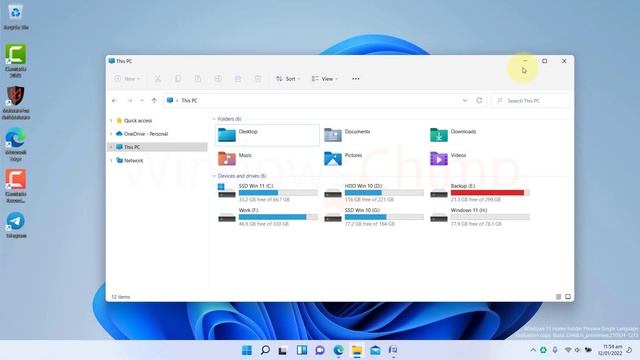The image size is (640, 360).
Task: Go up one level with Up arrow
Action: pos(154,100)
